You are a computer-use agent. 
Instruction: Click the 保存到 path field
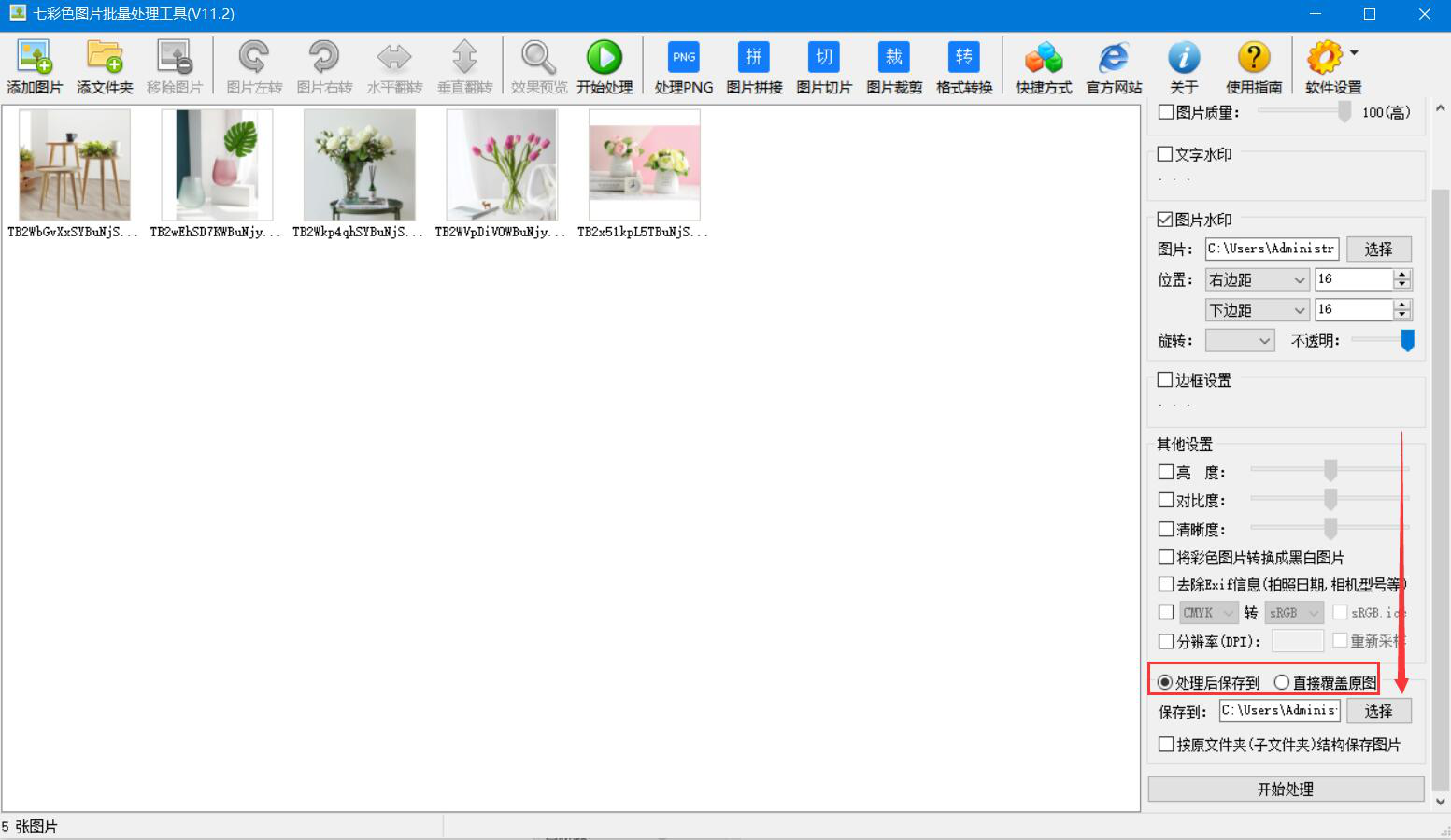(x=1280, y=711)
